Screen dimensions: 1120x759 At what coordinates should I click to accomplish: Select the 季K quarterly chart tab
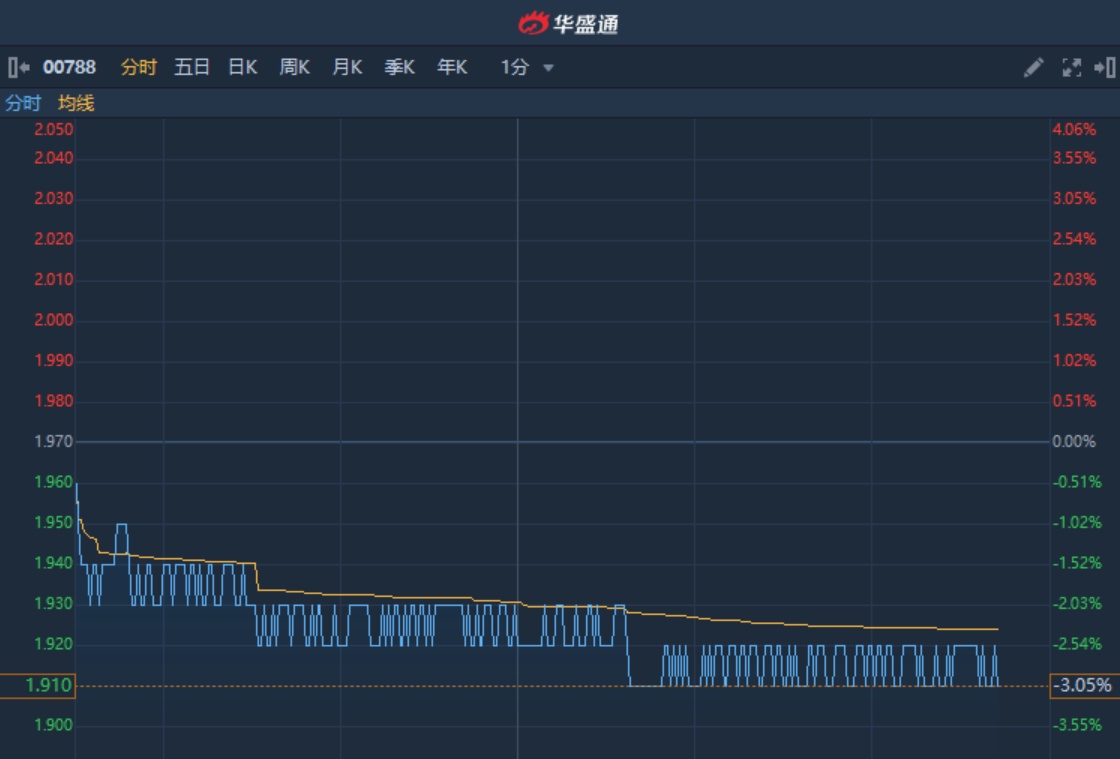399,67
